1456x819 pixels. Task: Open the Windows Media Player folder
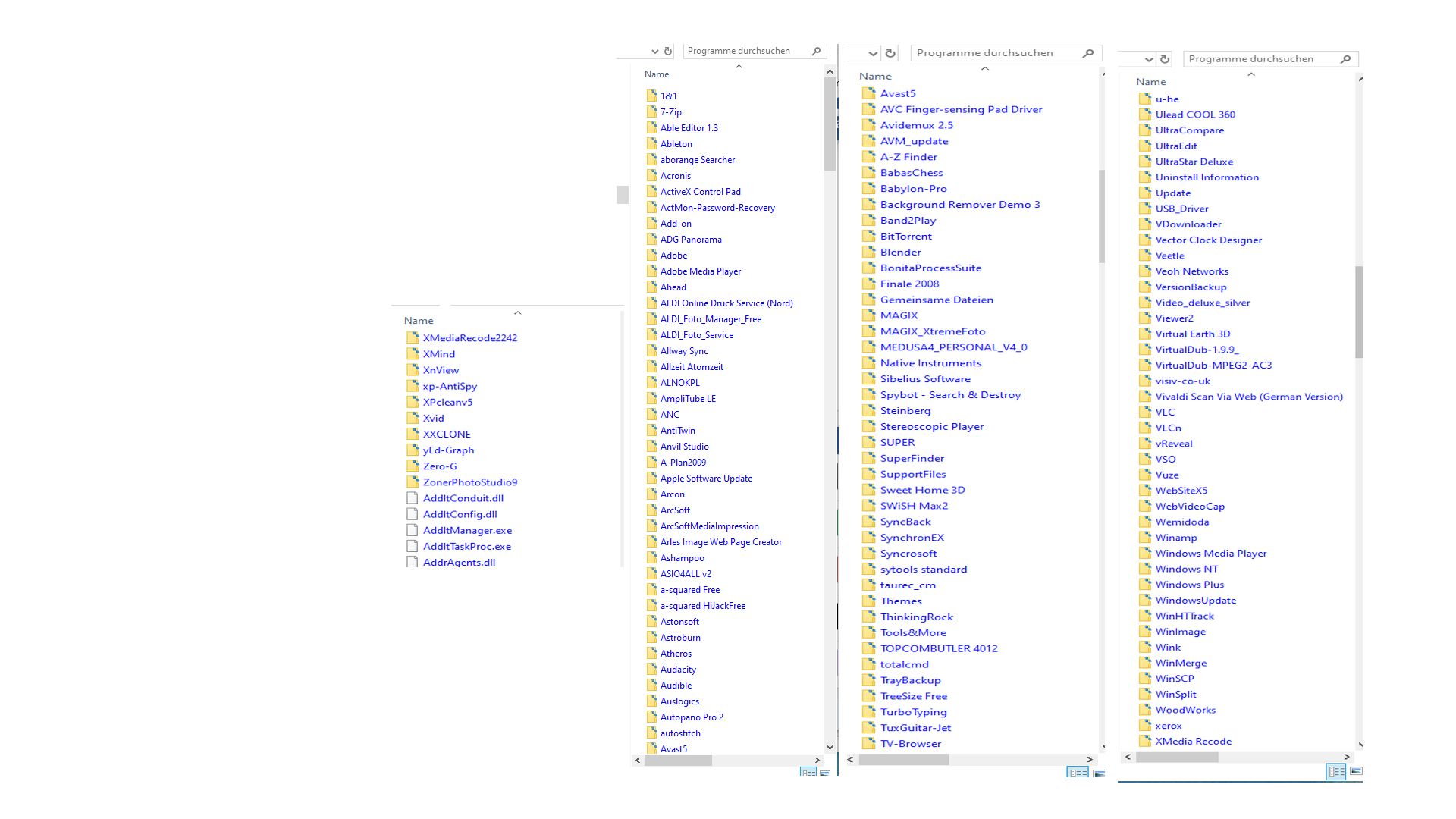pyautogui.click(x=1210, y=554)
